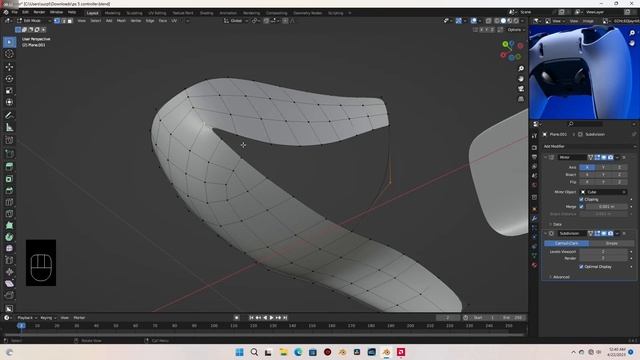Select the Transform tool
The width and height of the screenshot is (640, 360).
pos(9,102)
